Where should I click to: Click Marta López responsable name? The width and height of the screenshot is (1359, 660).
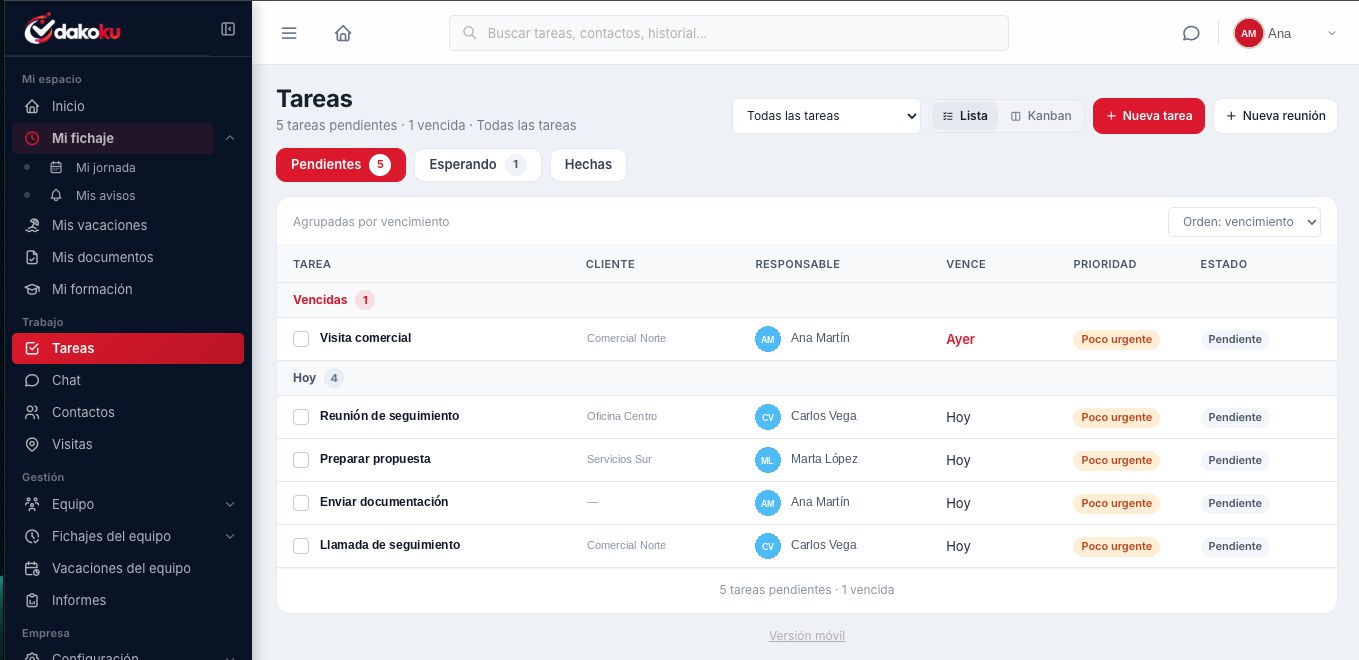(824, 459)
